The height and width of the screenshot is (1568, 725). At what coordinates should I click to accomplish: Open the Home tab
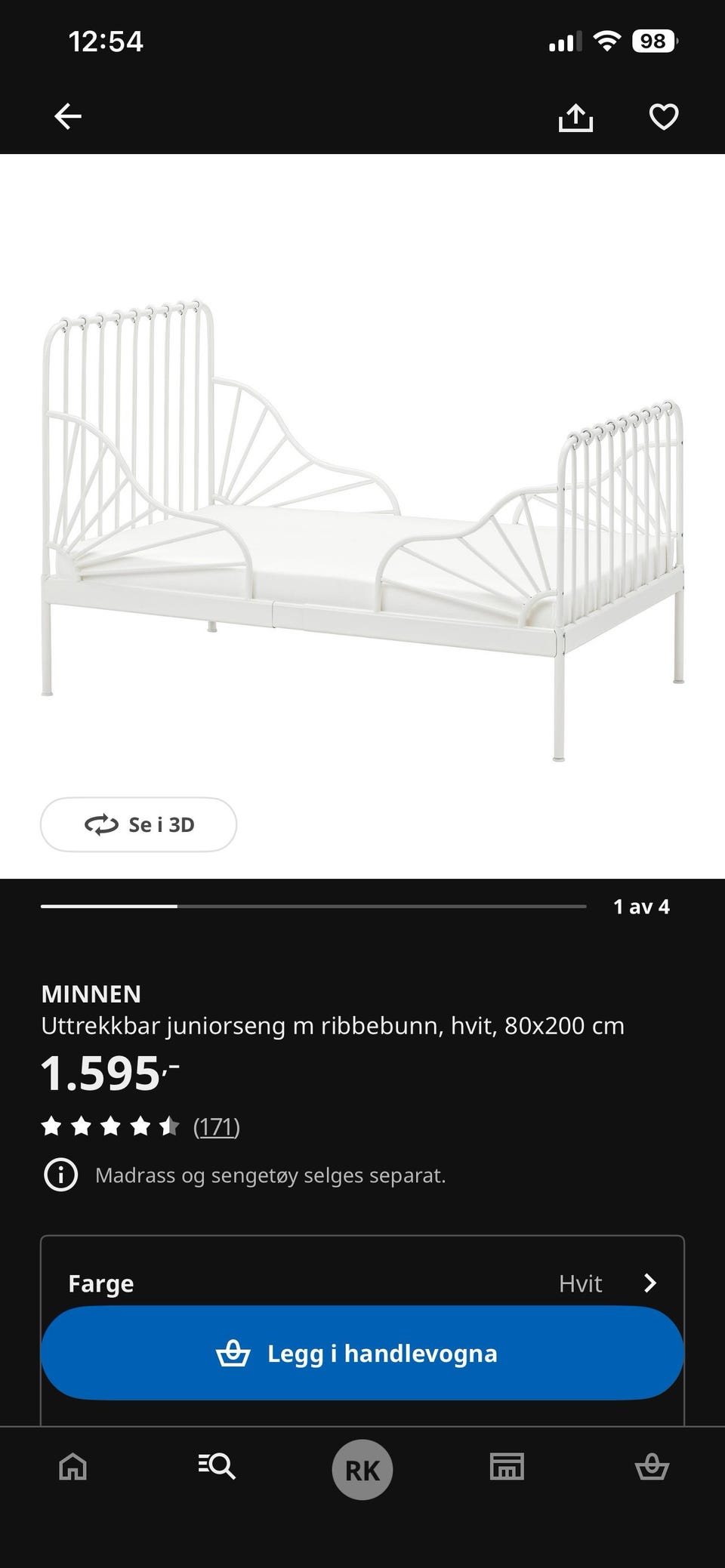tap(73, 1468)
